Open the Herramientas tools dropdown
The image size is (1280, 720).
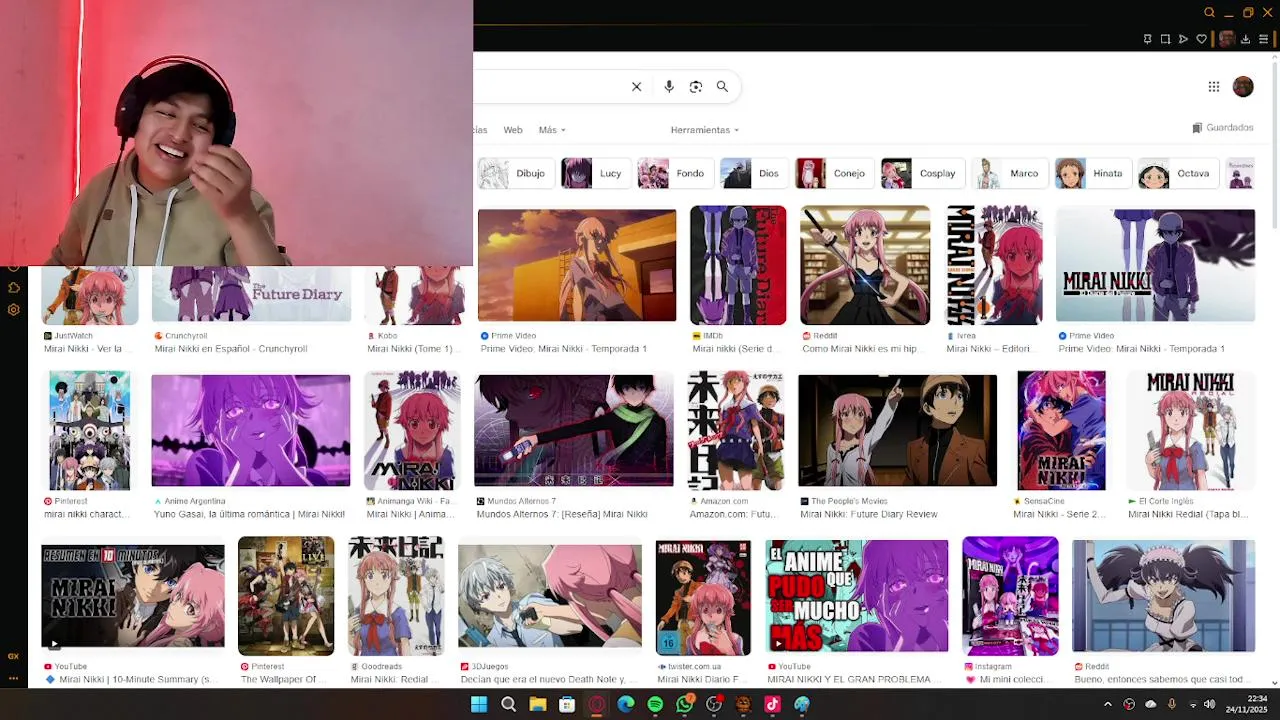coord(705,130)
